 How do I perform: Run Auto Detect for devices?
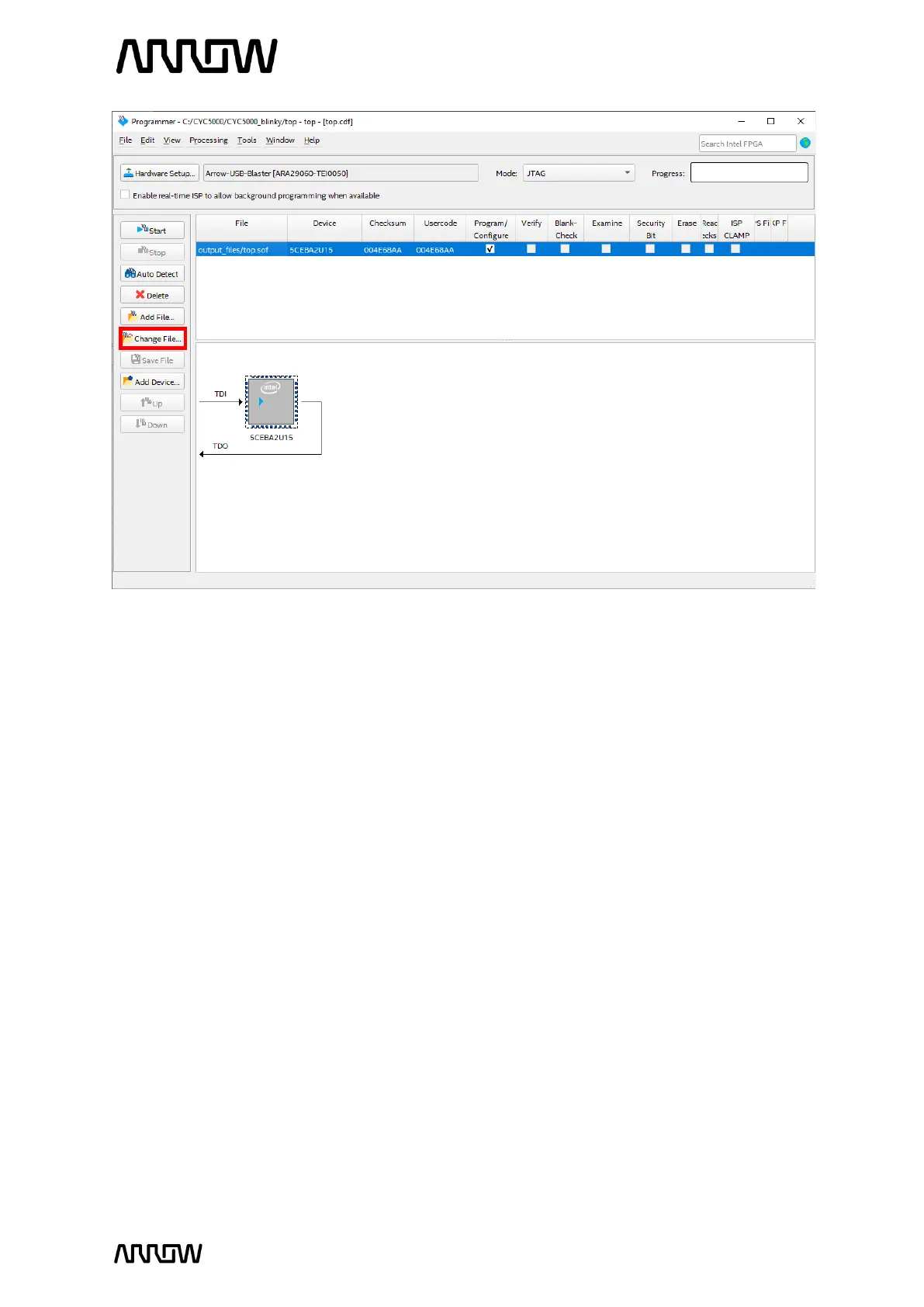tap(152, 274)
